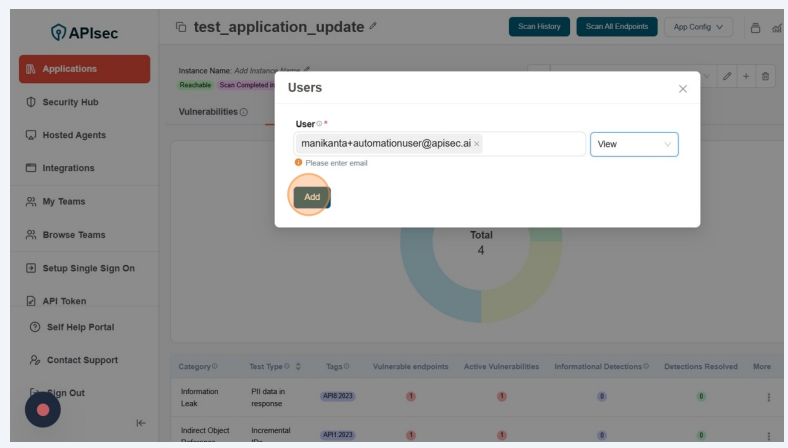The width and height of the screenshot is (788, 448).
Task: Click pencil icon beside test_application_update title
Action: click(373, 26)
